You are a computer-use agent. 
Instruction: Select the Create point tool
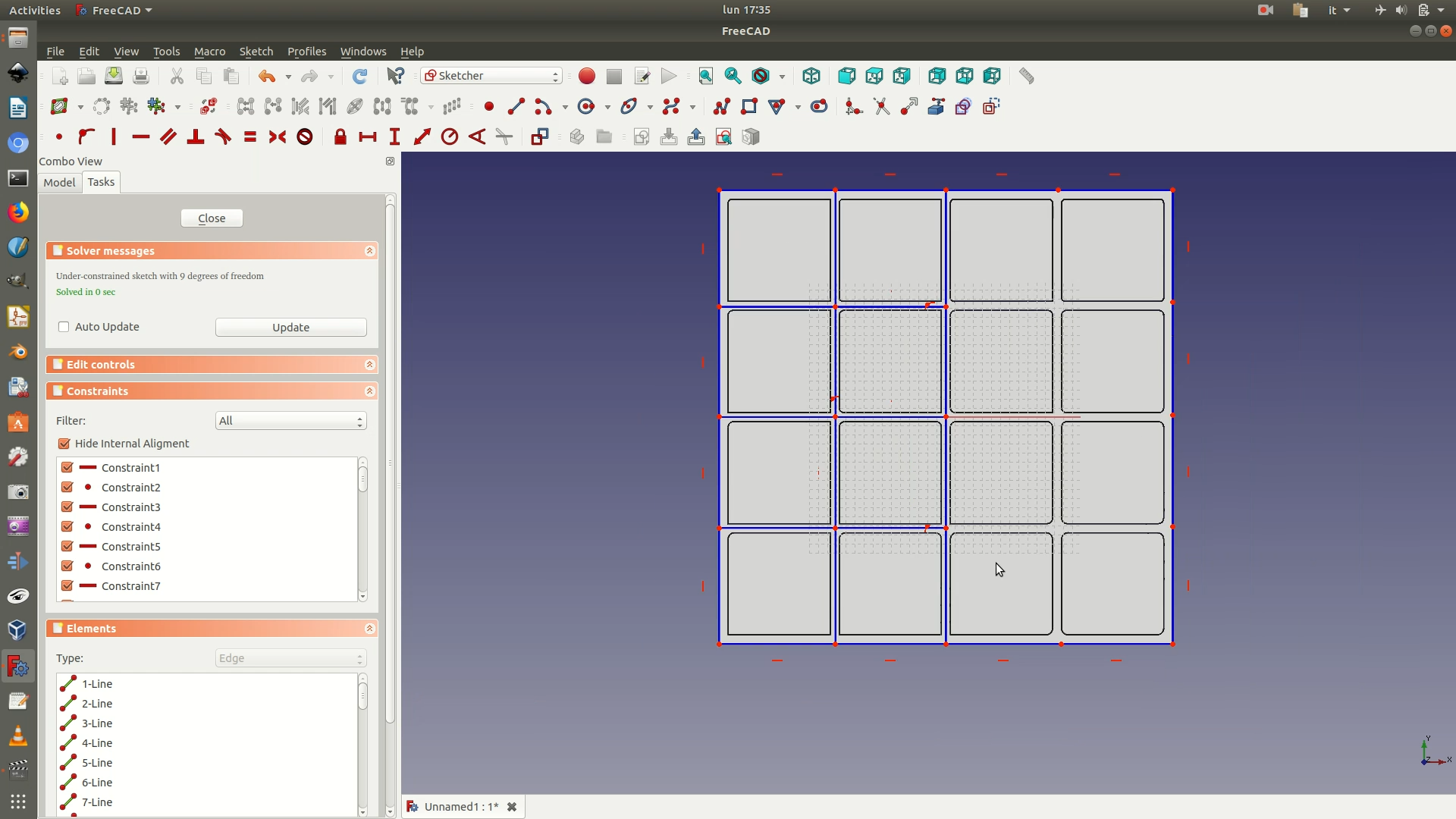[x=489, y=107]
